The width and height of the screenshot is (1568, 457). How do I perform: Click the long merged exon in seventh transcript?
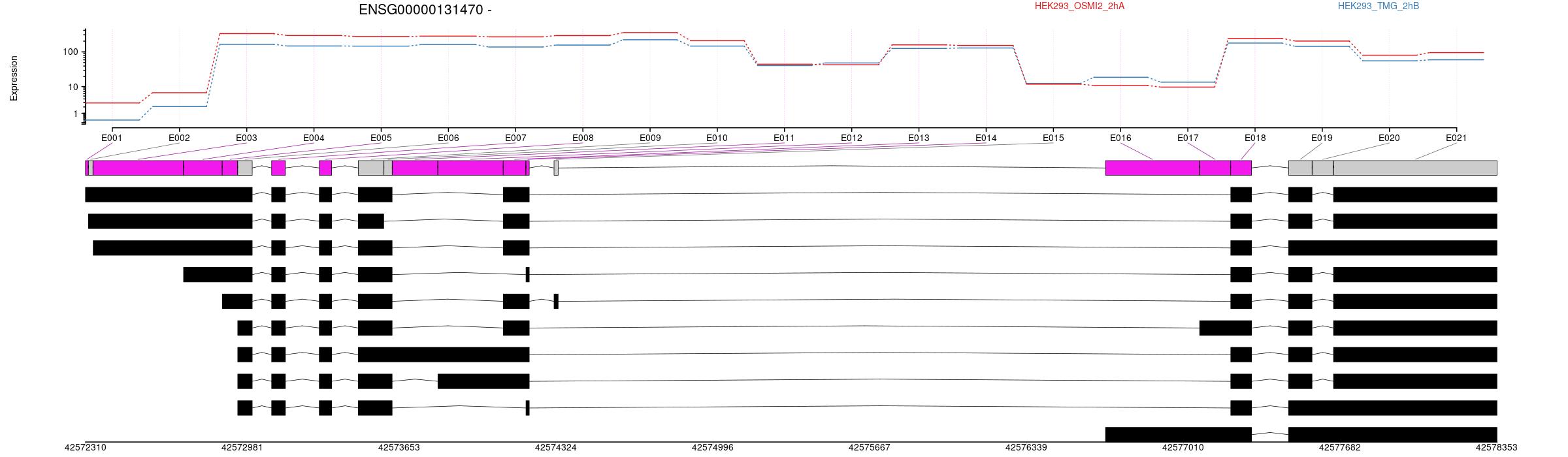(444, 355)
